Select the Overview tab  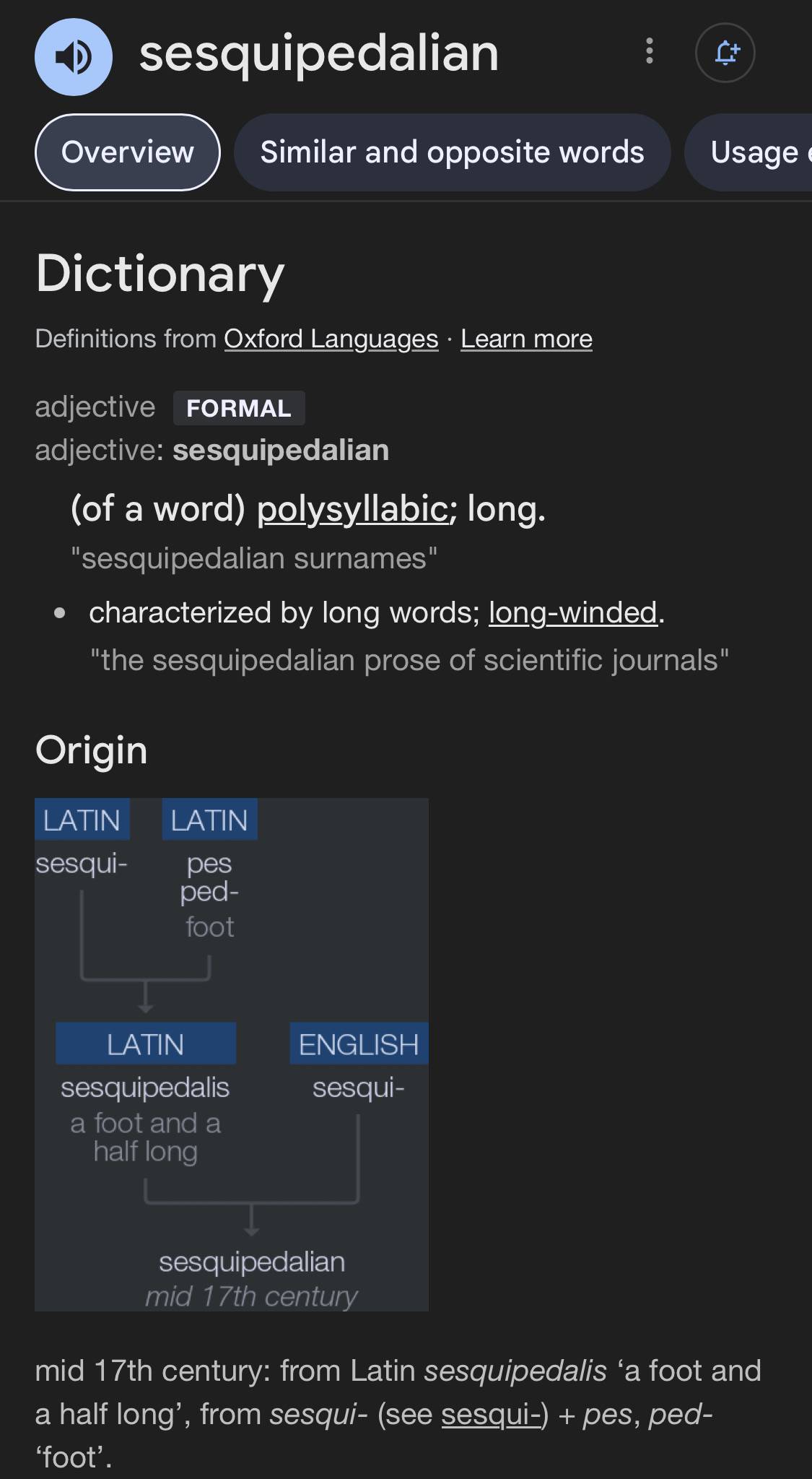click(x=128, y=152)
